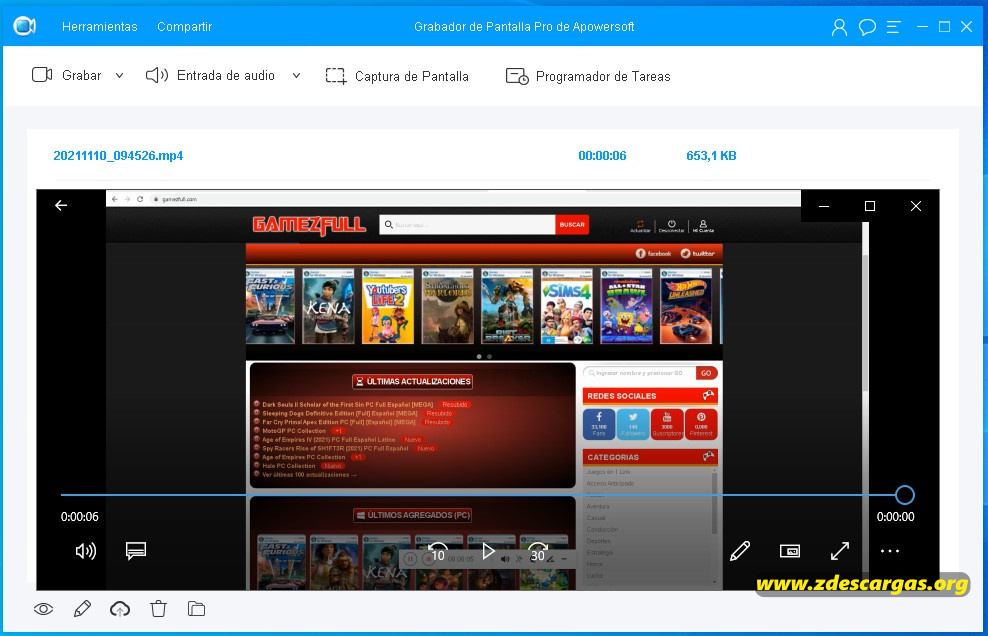Skip forward 30 seconds

click(x=537, y=552)
